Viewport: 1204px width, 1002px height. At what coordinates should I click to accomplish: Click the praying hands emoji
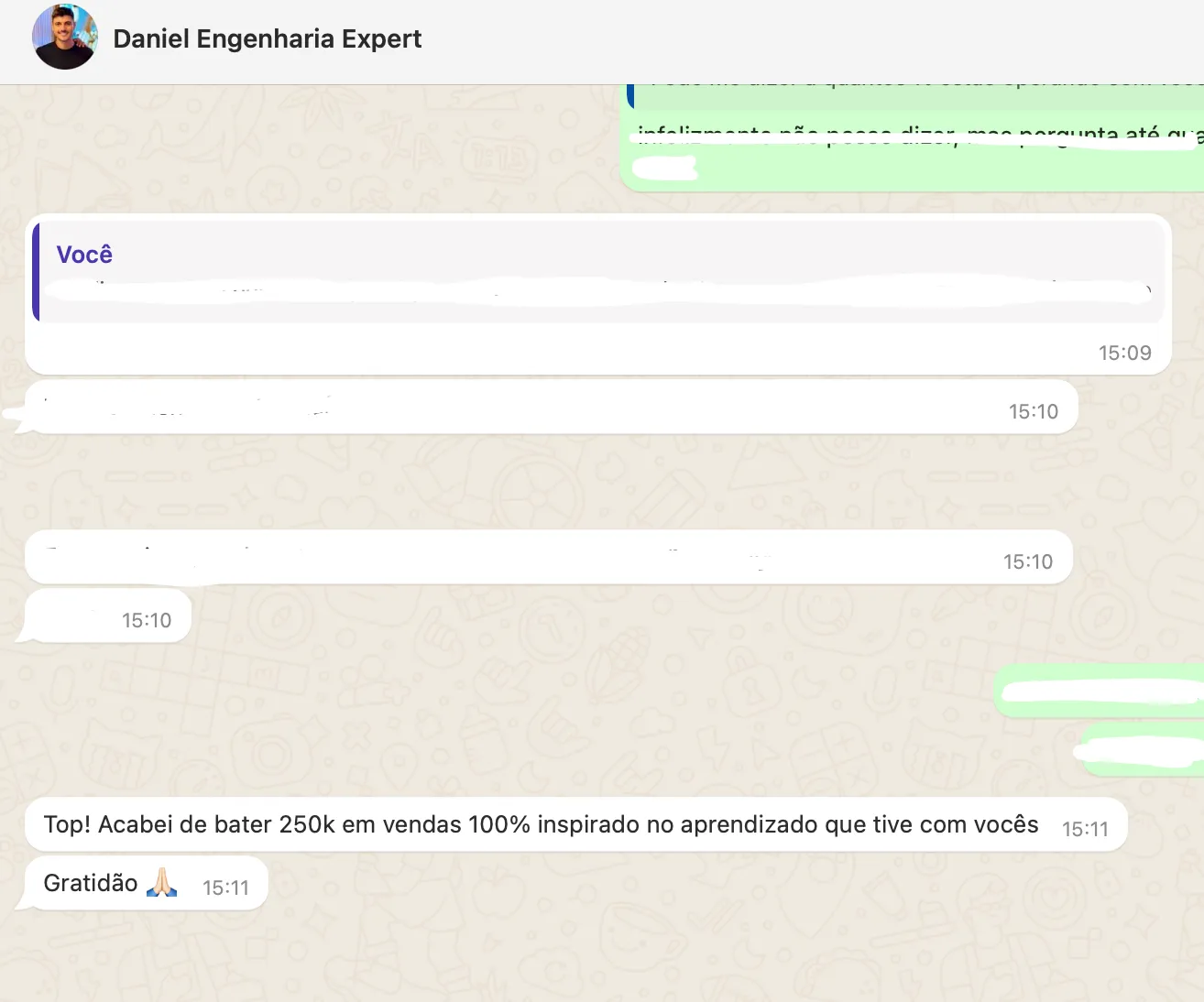pyautogui.click(x=162, y=883)
